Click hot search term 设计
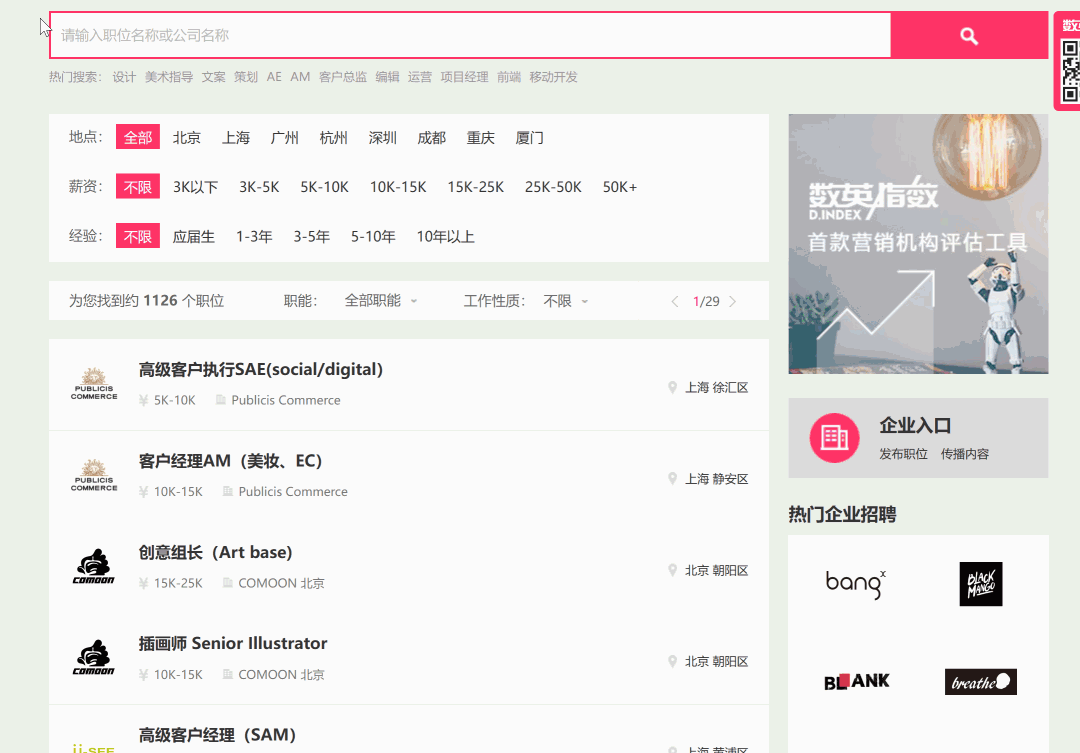This screenshot has width=1080, height=753. [x=124, y=76]
